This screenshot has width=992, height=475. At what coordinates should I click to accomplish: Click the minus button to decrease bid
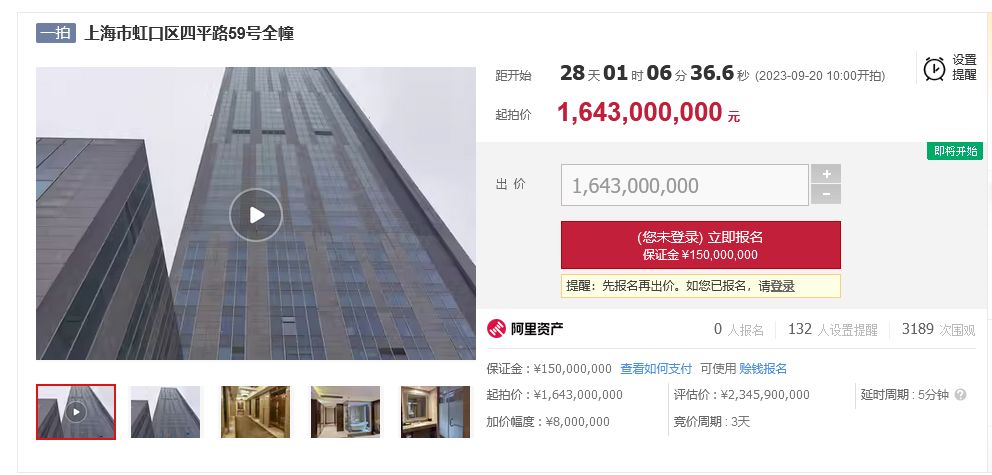pyautogui.click(x=826, y=195)
